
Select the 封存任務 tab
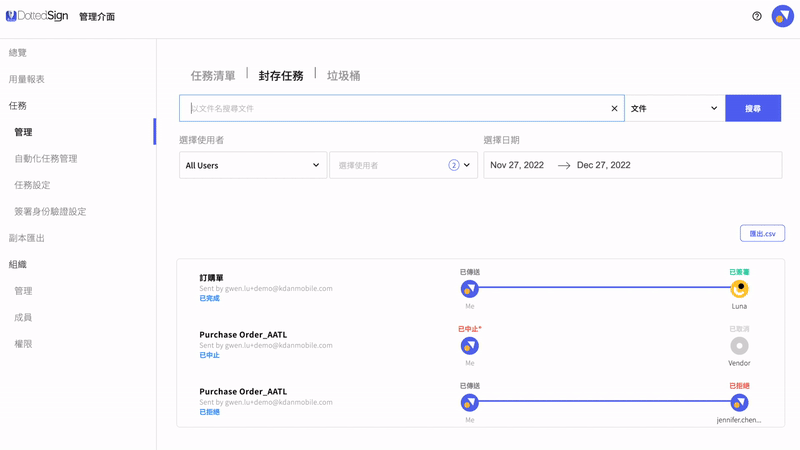[x=281, y=76]
